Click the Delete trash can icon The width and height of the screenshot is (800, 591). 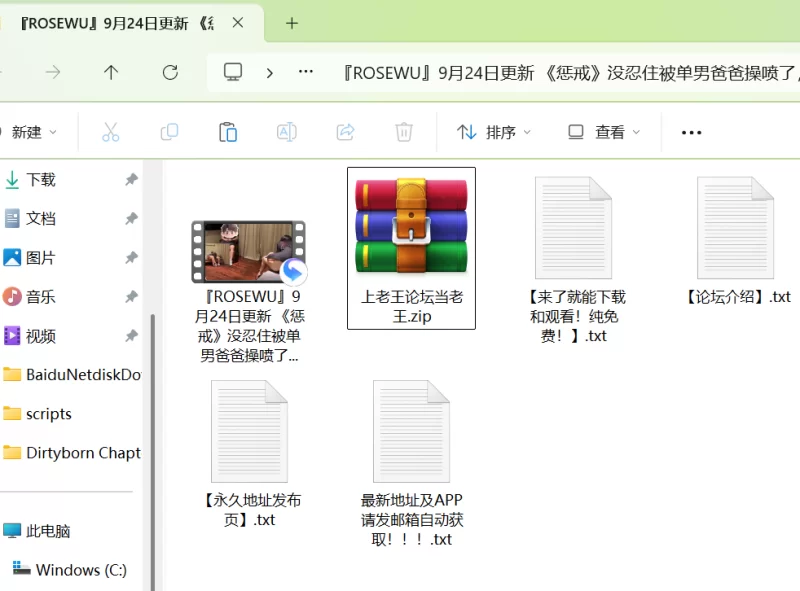pos(403,132)
